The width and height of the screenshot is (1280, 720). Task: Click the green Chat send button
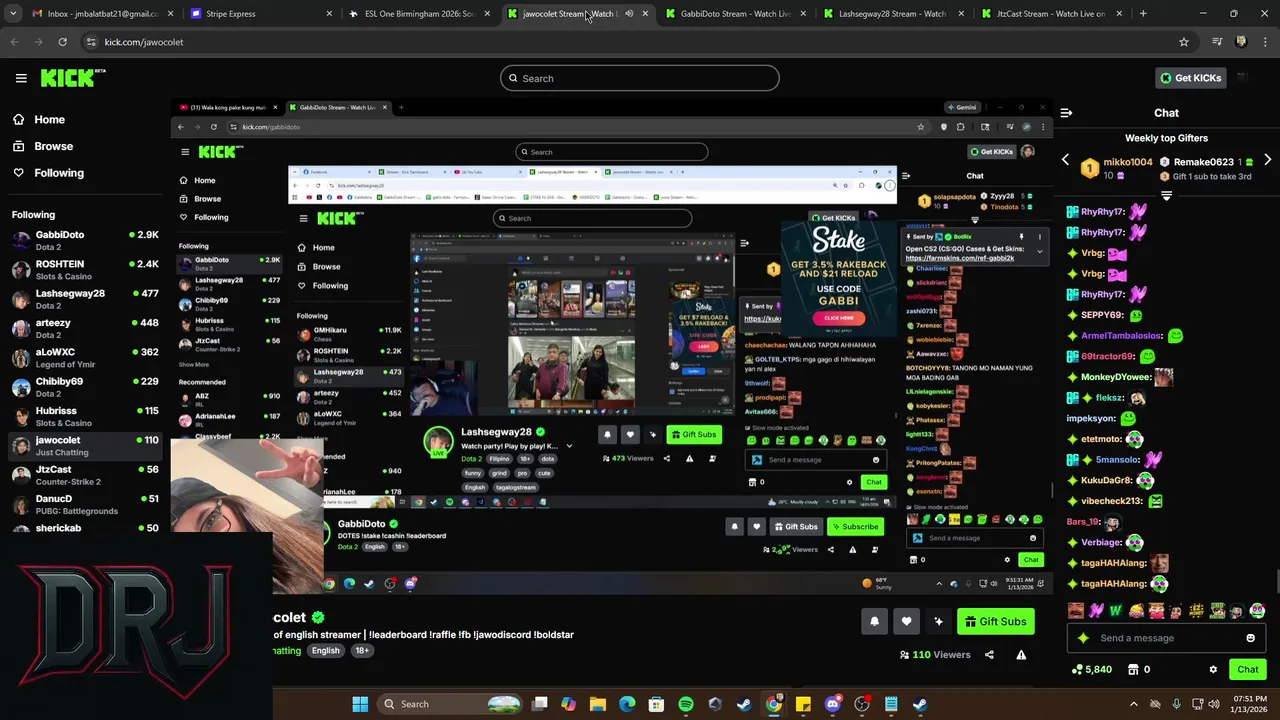[x=1248, y=669]
